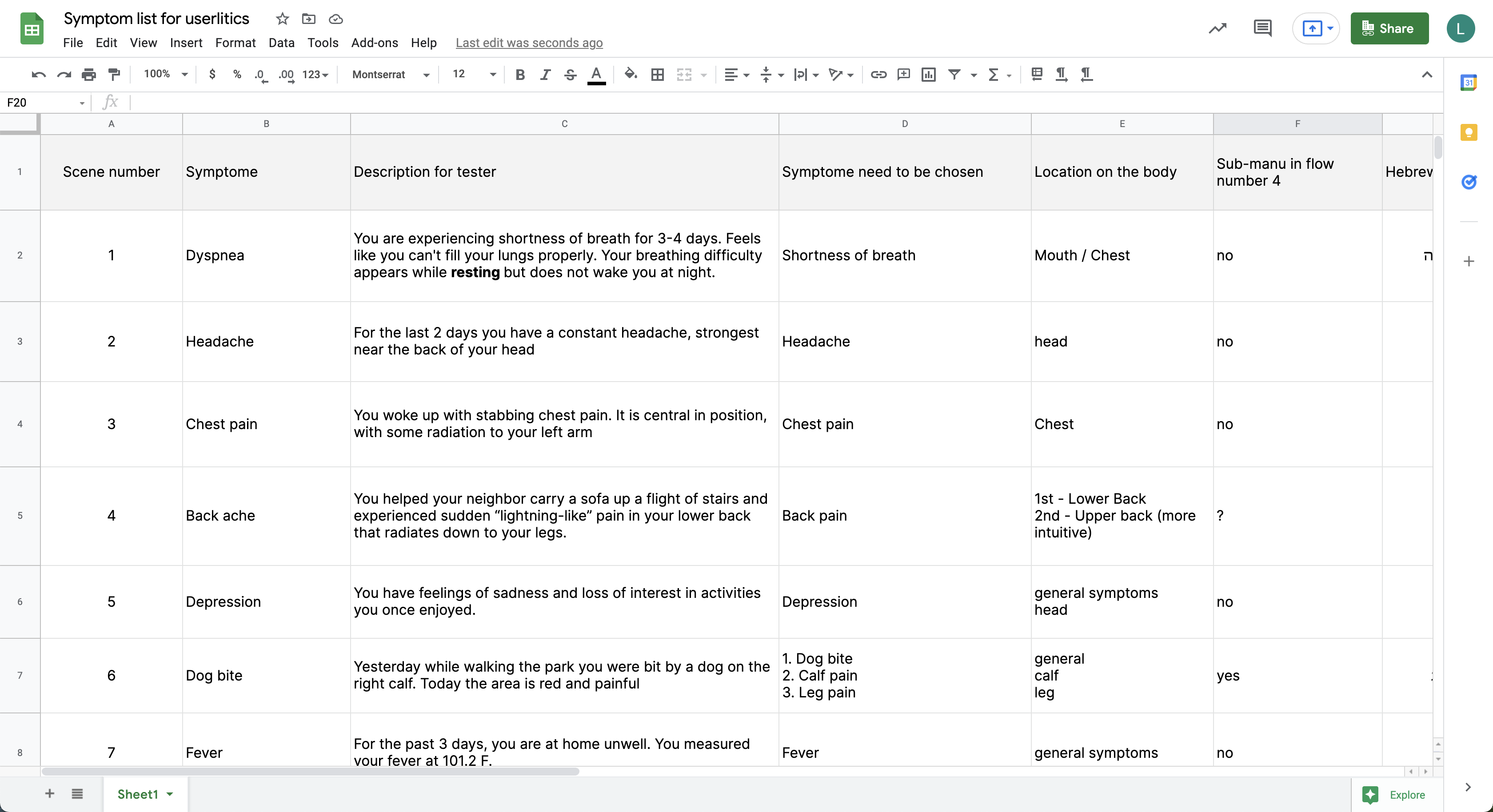Insert a link using the toolbar icon
The image size is (1493, 812).
[878, 74]
